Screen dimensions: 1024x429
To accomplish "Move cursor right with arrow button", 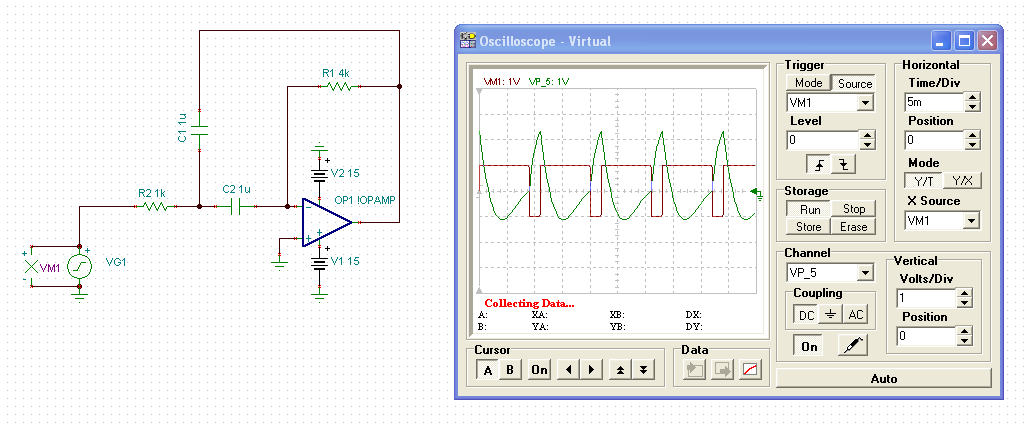I will pyautogui.click(x=591, y=370).
